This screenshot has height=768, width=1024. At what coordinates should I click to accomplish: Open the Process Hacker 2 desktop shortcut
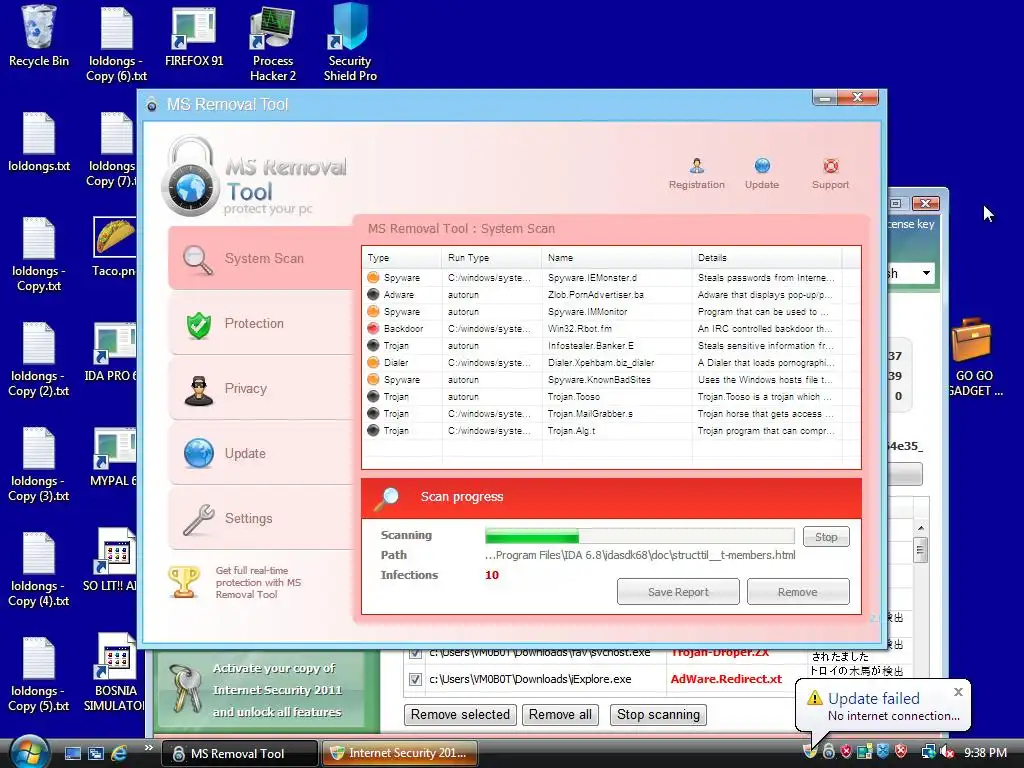[x=273, y=43]
